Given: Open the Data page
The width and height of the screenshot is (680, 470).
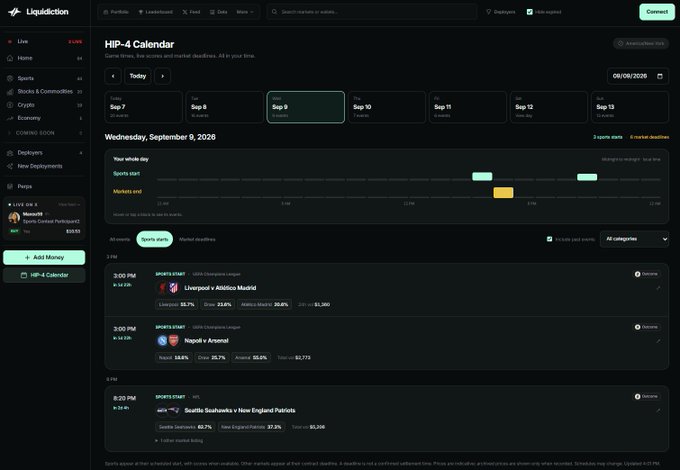Looking at the screenshot, I should click(219, 12).
